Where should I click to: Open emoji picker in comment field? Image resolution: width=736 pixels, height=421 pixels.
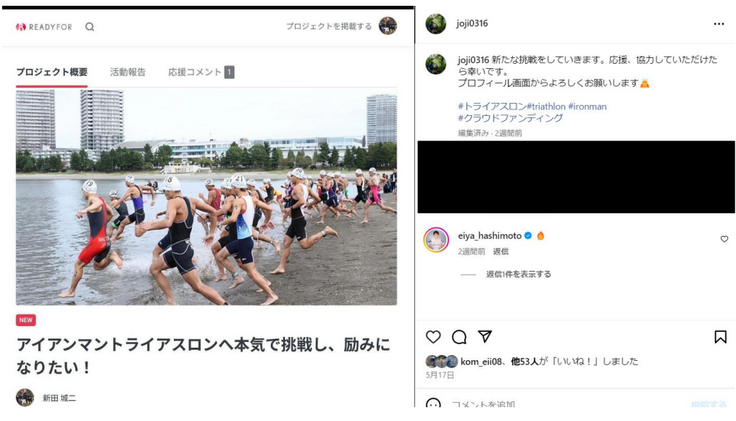[433, 404]
